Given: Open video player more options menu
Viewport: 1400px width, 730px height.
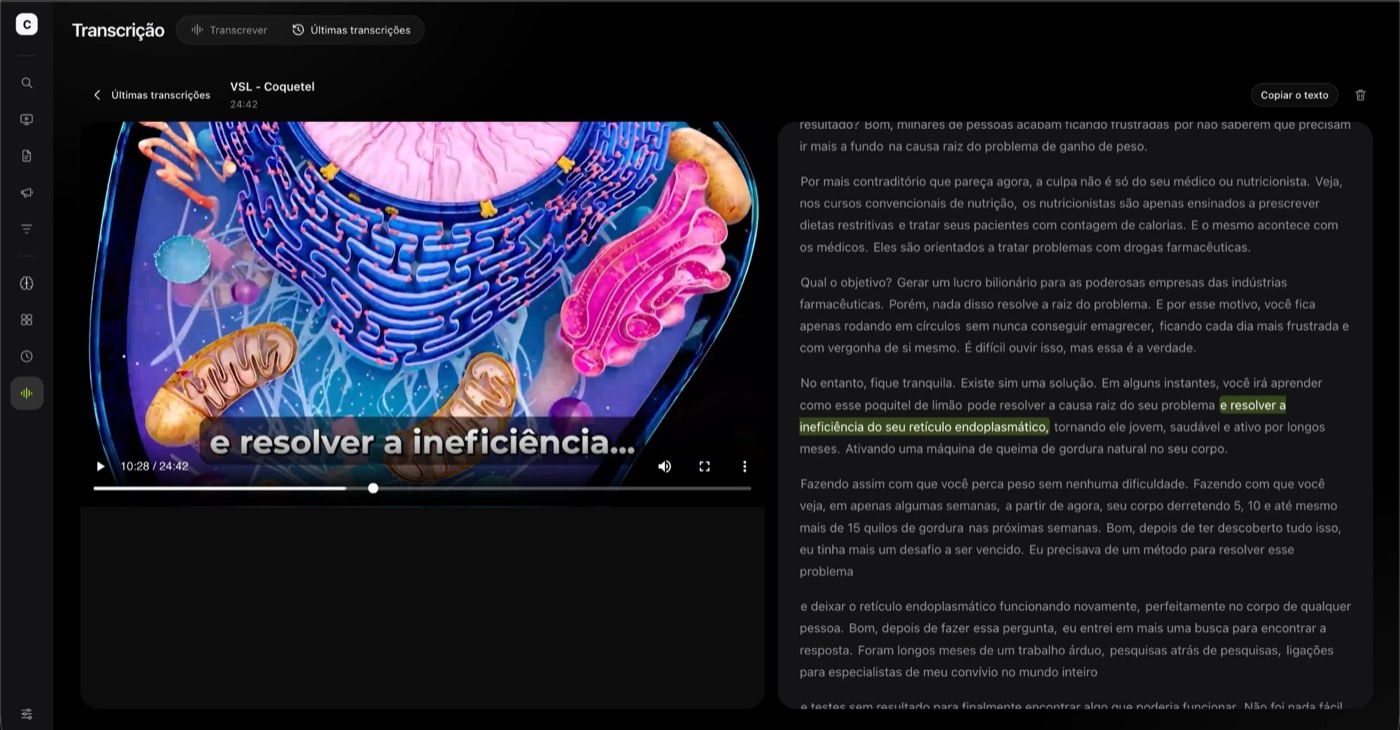Looking at the screenshot, I should click(744, 466).
